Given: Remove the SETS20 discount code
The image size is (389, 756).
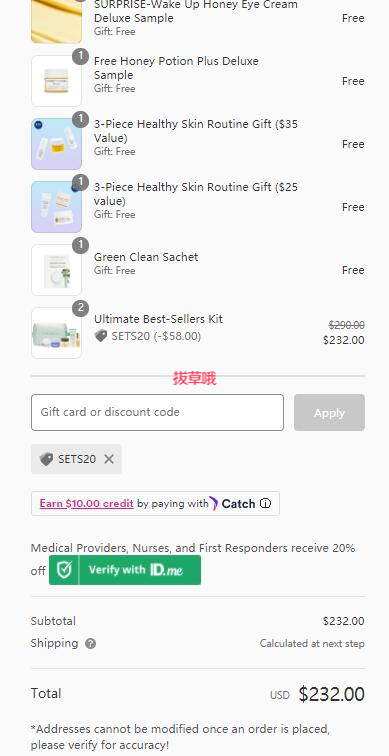Looking at the screenshot, I should 109,459.
